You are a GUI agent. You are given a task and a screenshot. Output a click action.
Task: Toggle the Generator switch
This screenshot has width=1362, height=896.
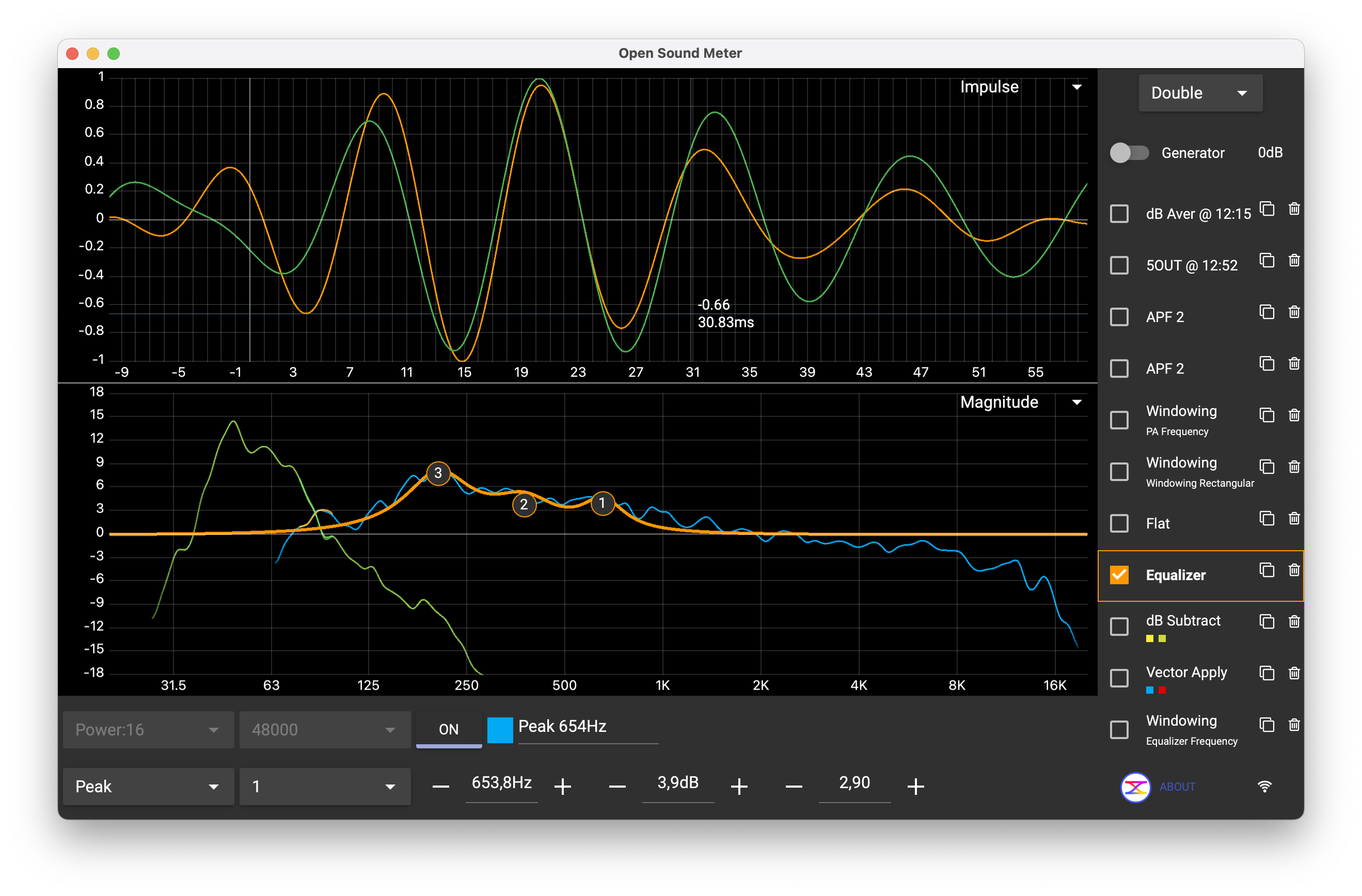1129,153
